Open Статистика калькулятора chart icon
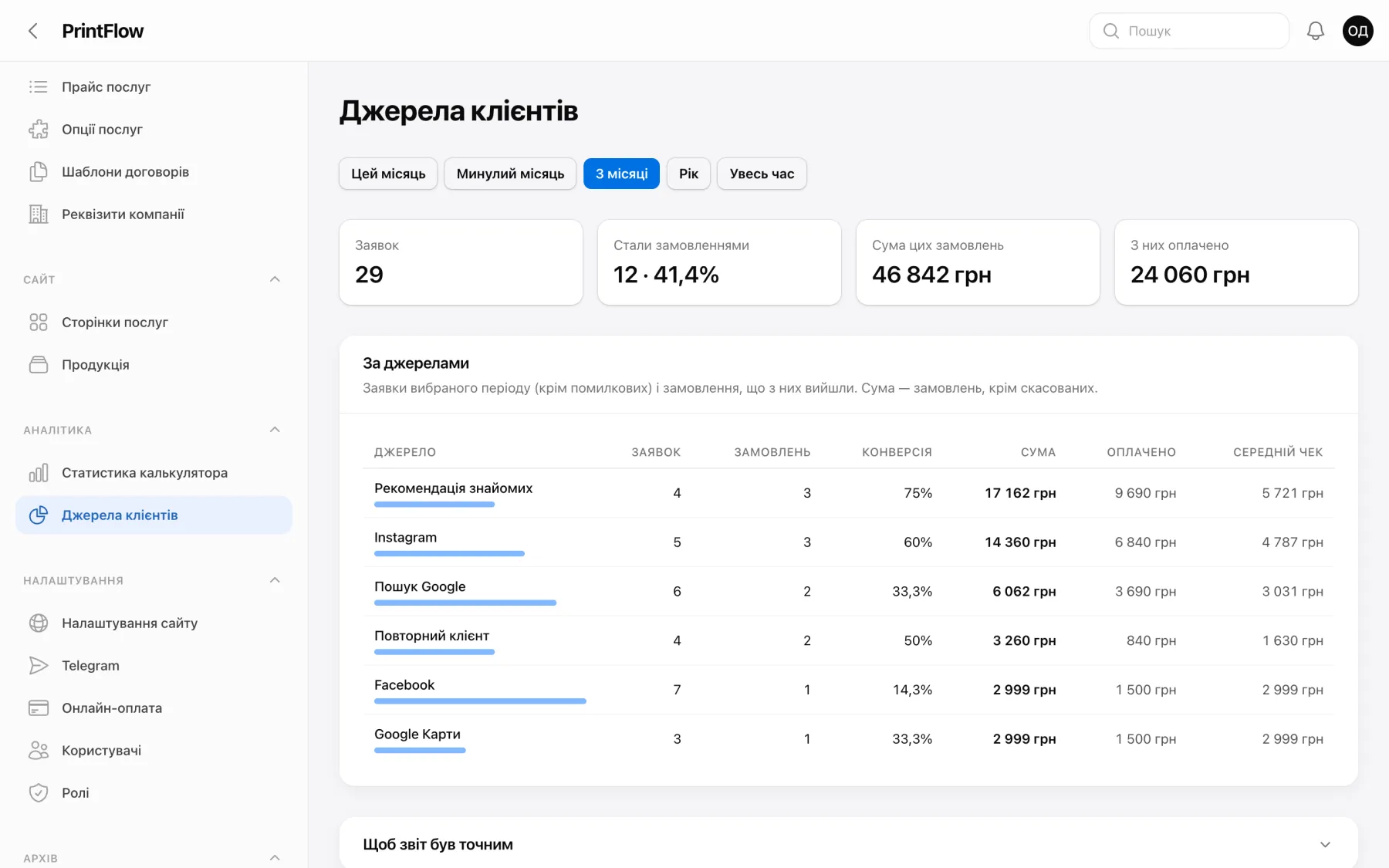Screen dimensions: 1389x868 coord(39,473)
